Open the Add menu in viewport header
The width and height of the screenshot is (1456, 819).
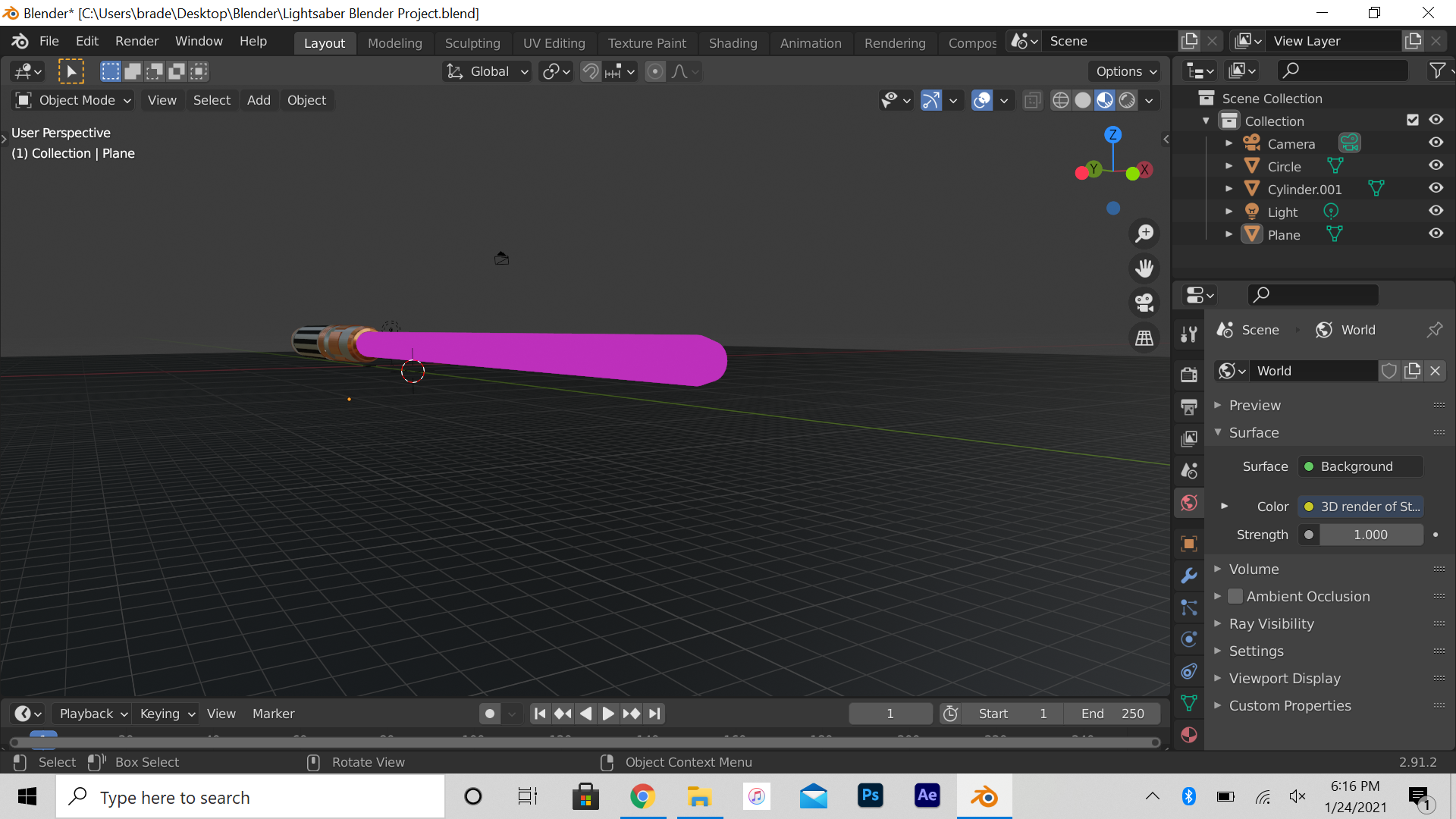[259, 100]
